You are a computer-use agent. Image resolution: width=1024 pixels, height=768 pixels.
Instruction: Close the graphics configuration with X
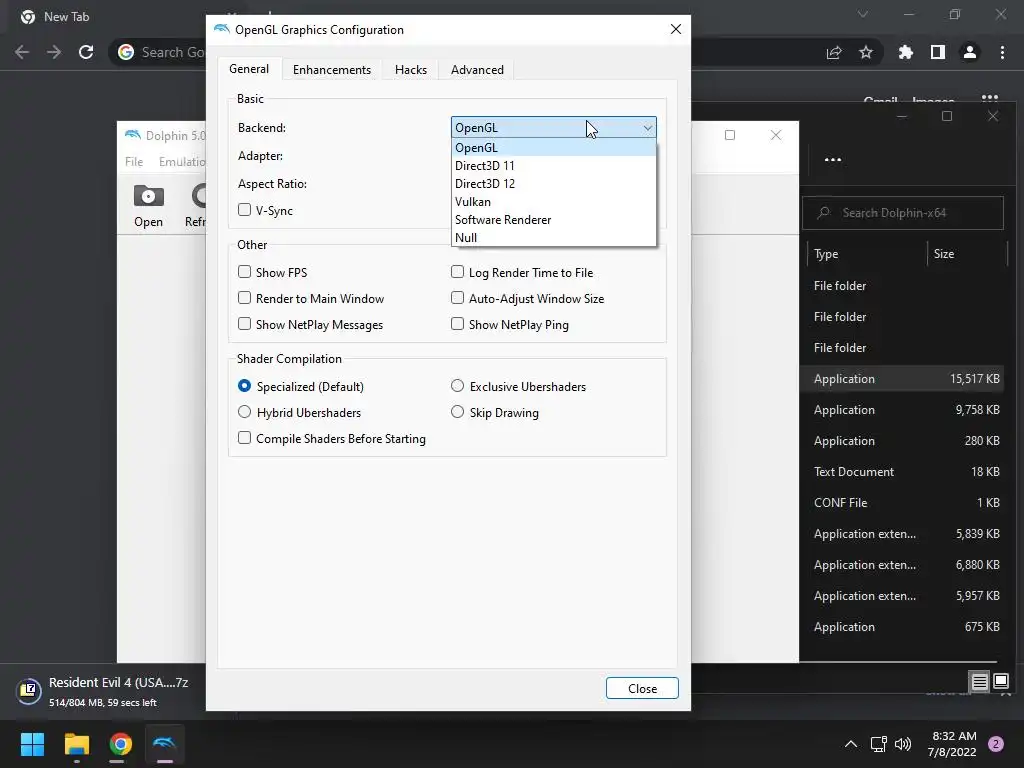point(676,29)
